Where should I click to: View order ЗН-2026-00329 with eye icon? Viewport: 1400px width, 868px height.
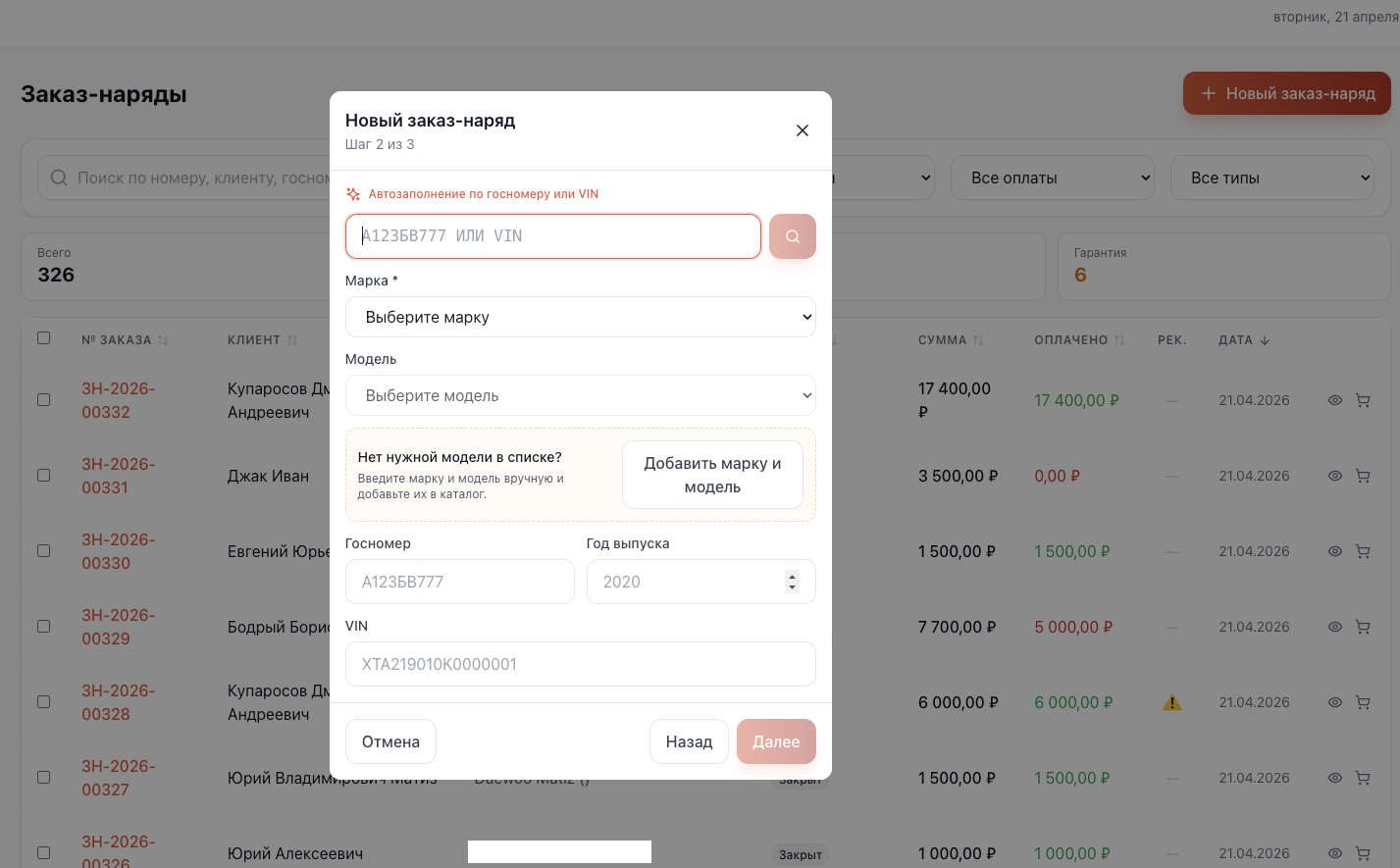pyautogui.click(x=1335, y=627)
